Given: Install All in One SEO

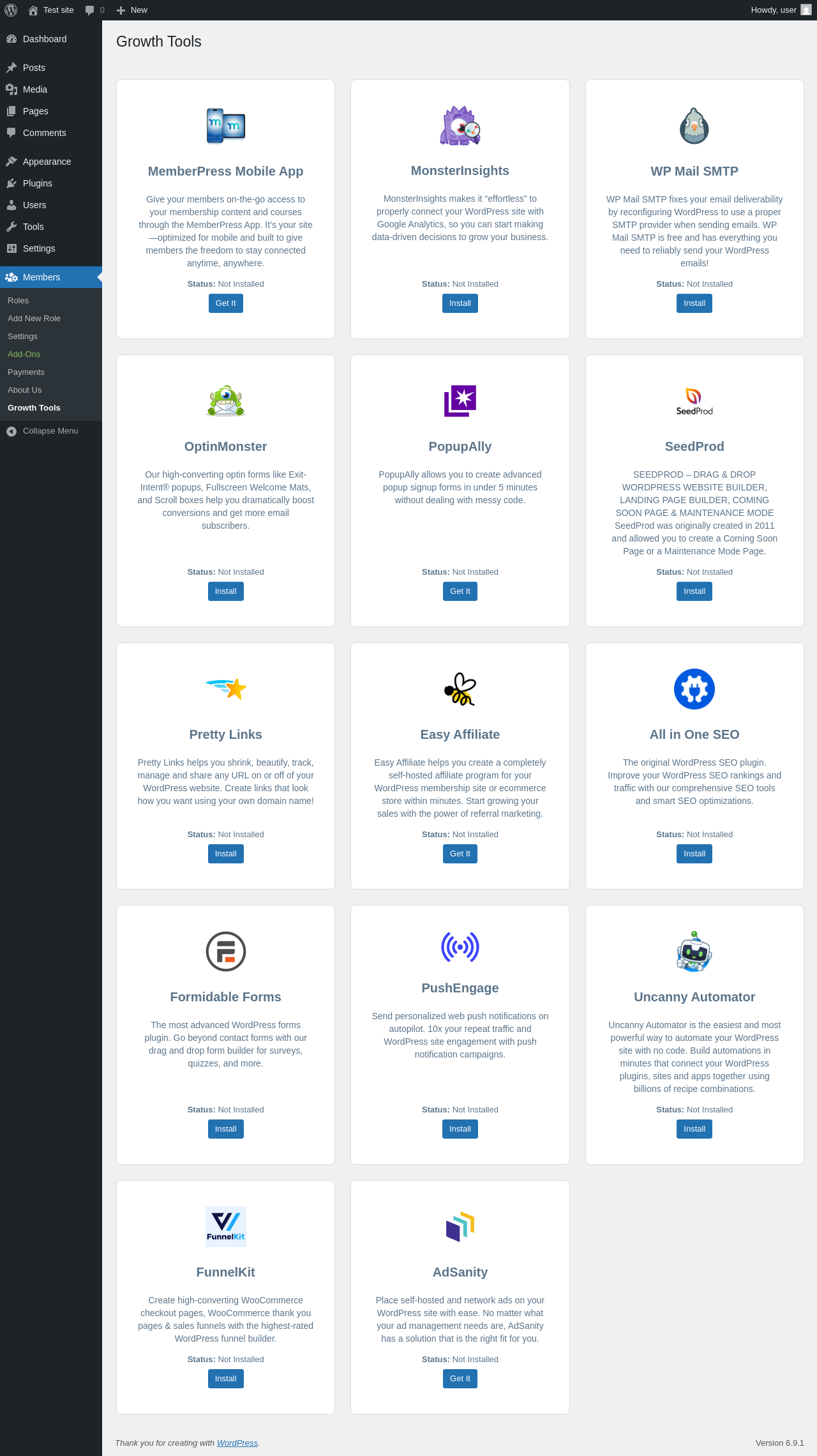Looking at the screenshot, I should (x=694, y=854).
